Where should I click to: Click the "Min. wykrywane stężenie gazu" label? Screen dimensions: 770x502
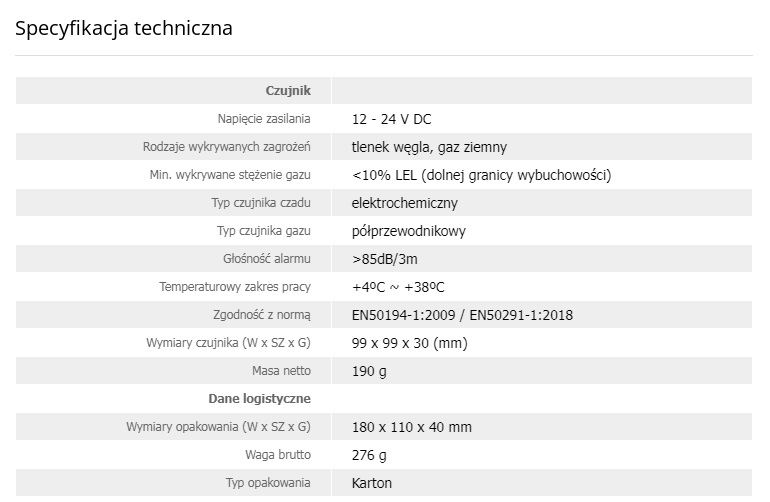pos(229,175)
